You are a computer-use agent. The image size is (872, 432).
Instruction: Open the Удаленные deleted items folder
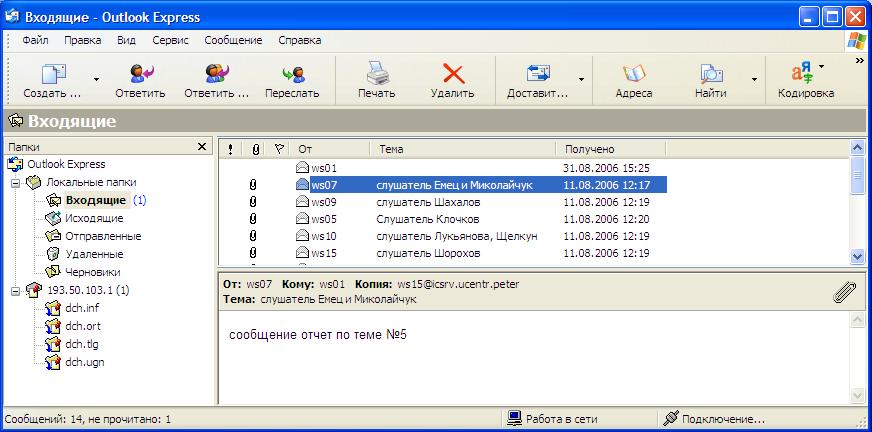click(x=94, y=254)
